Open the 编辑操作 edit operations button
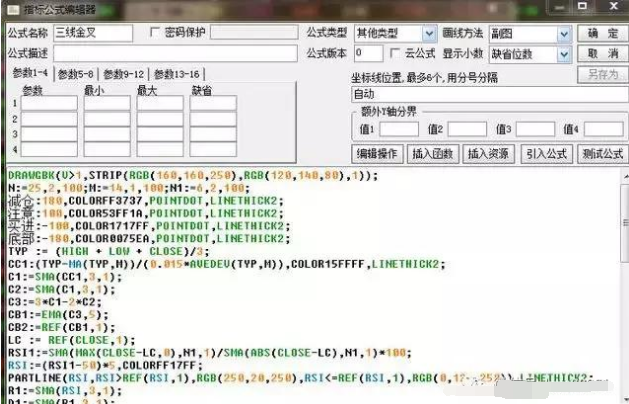 (377, 154)
